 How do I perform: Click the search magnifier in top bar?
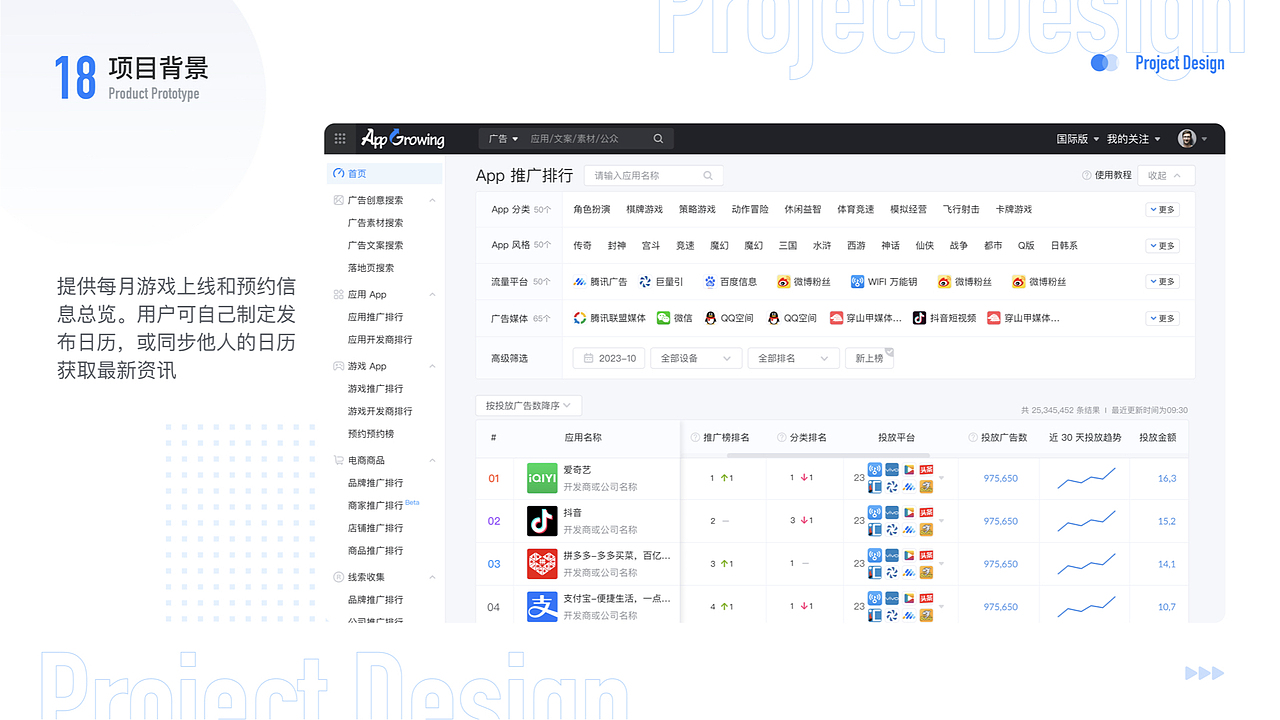658,139
